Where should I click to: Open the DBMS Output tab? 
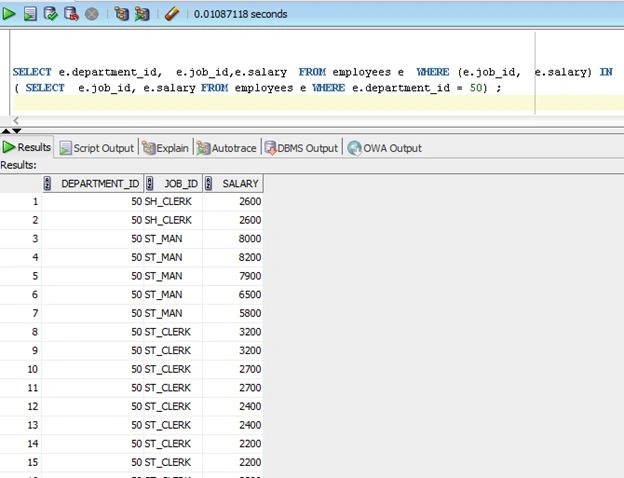click(x=301, y=148)
